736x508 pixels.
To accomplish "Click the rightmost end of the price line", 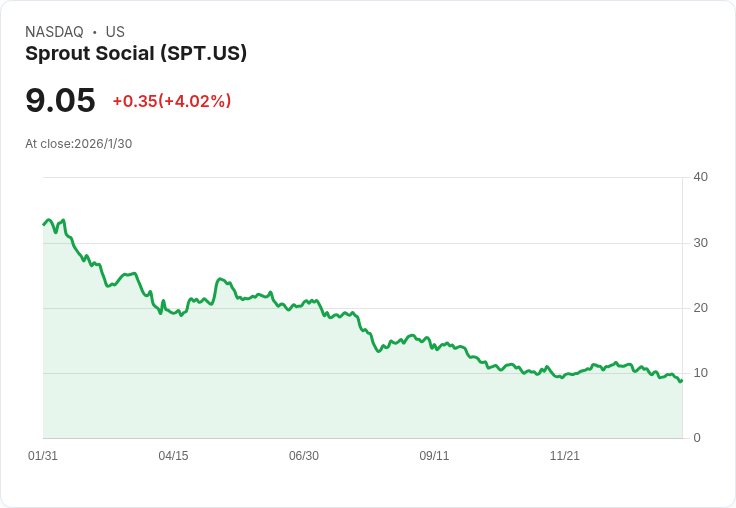I will 681,380.
